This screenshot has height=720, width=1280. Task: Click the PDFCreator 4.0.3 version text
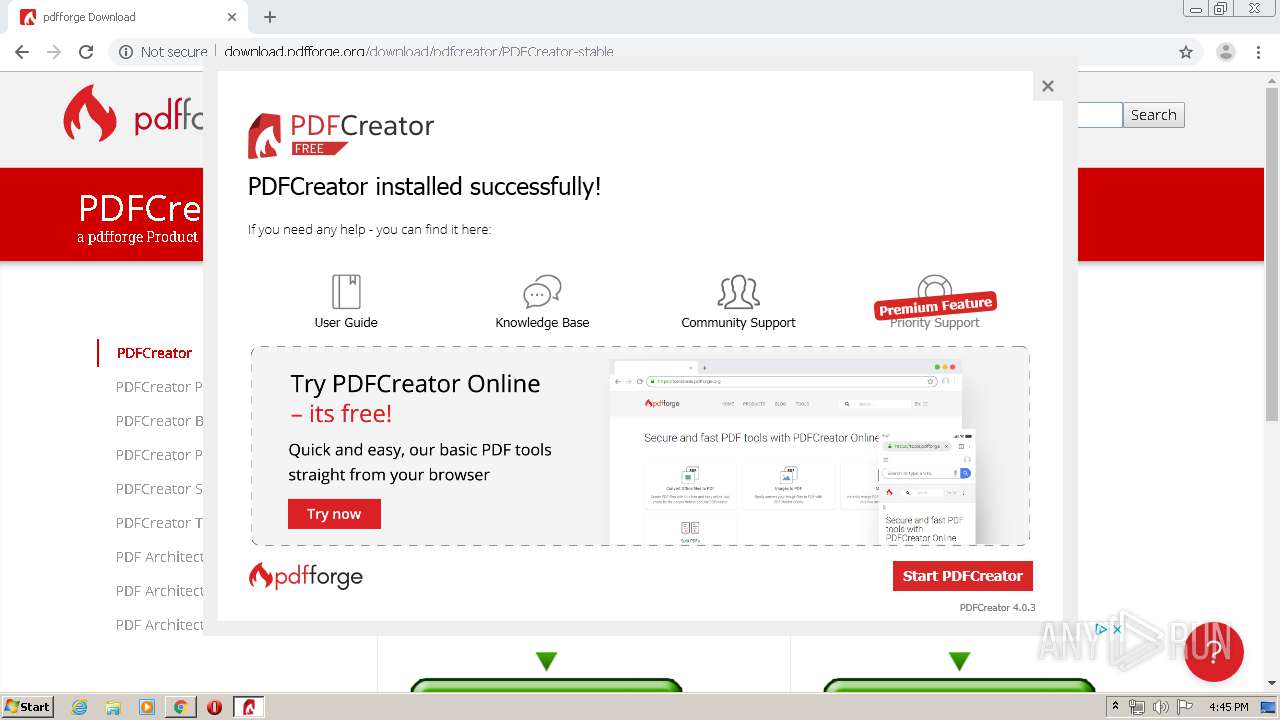997,607
